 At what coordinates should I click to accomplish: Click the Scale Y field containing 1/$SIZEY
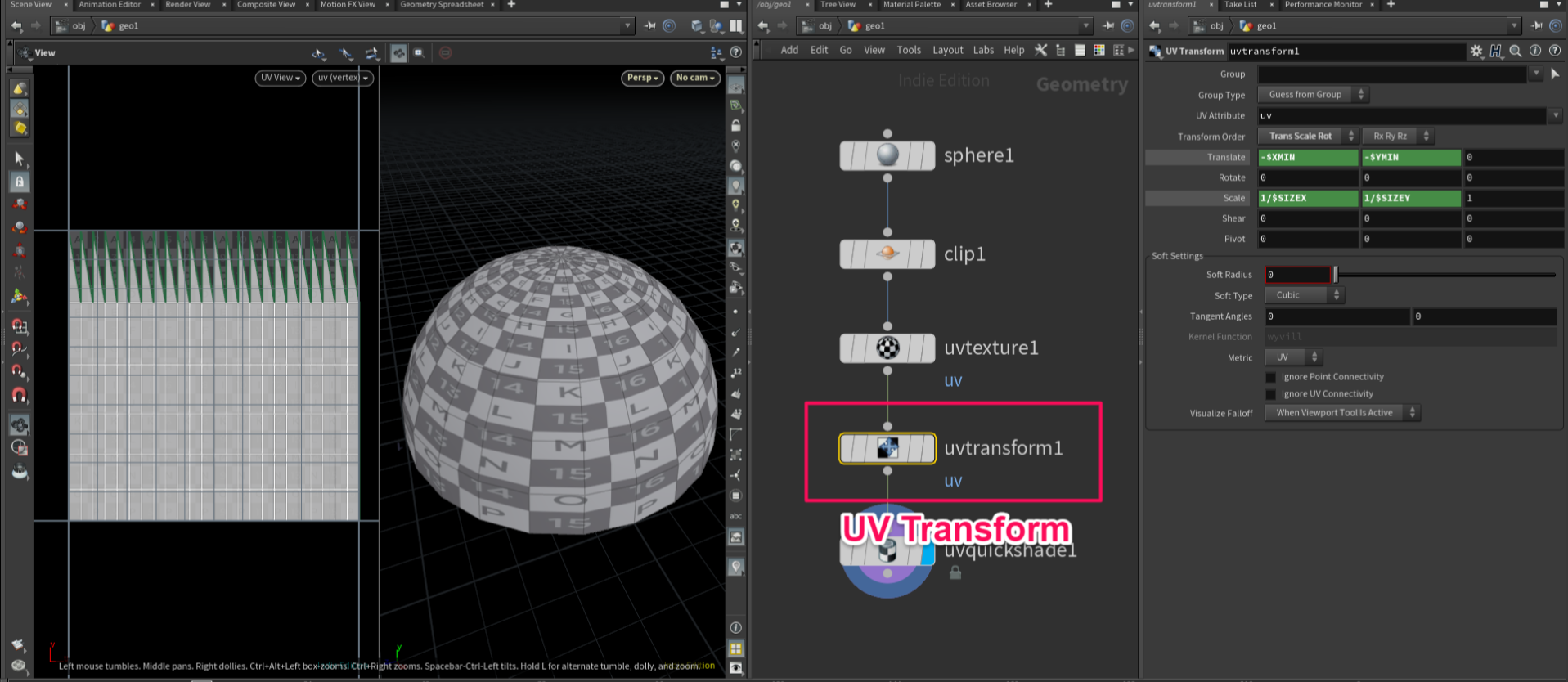coord(1410,198)
